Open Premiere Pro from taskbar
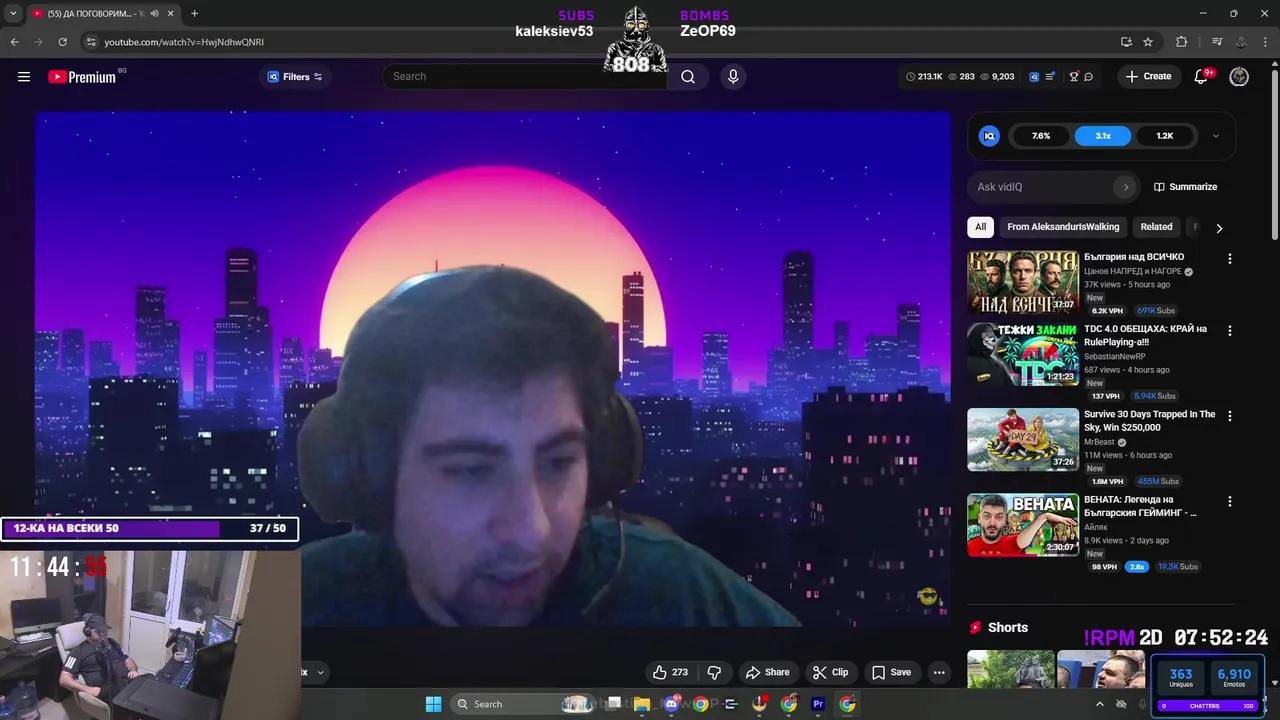This screenshot has height=720, width=1280. (x=818, y=704)
